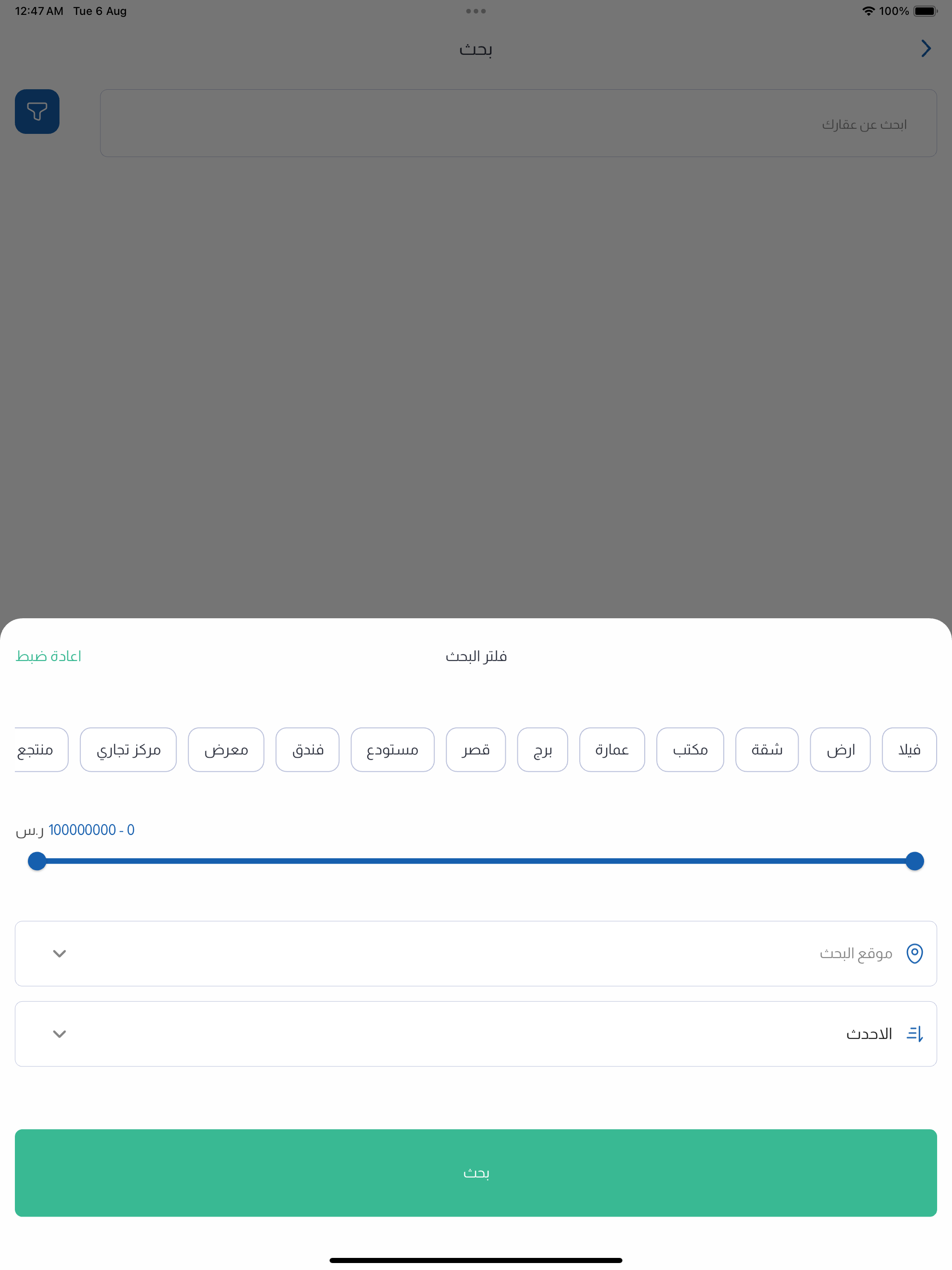Viewport: 952px width, 1270px height.
Task: Click the middle of the price range track
Action: click(x=476, y=861)
